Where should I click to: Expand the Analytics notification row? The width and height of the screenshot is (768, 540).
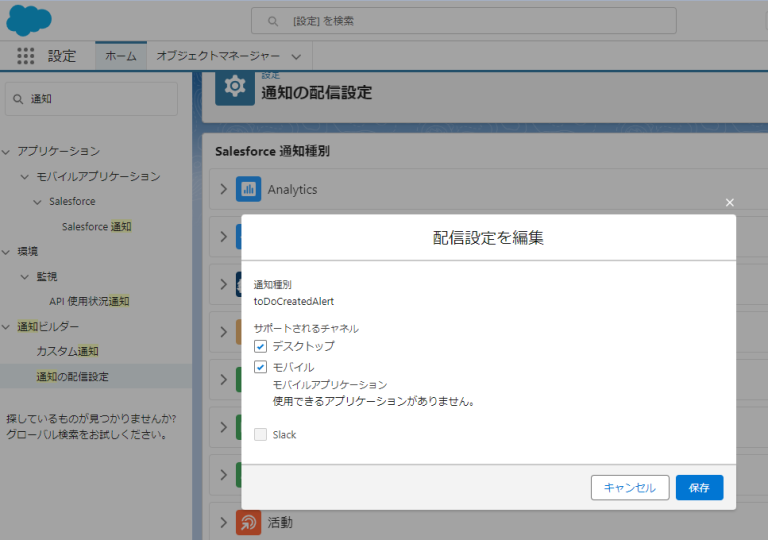point(223,189)
